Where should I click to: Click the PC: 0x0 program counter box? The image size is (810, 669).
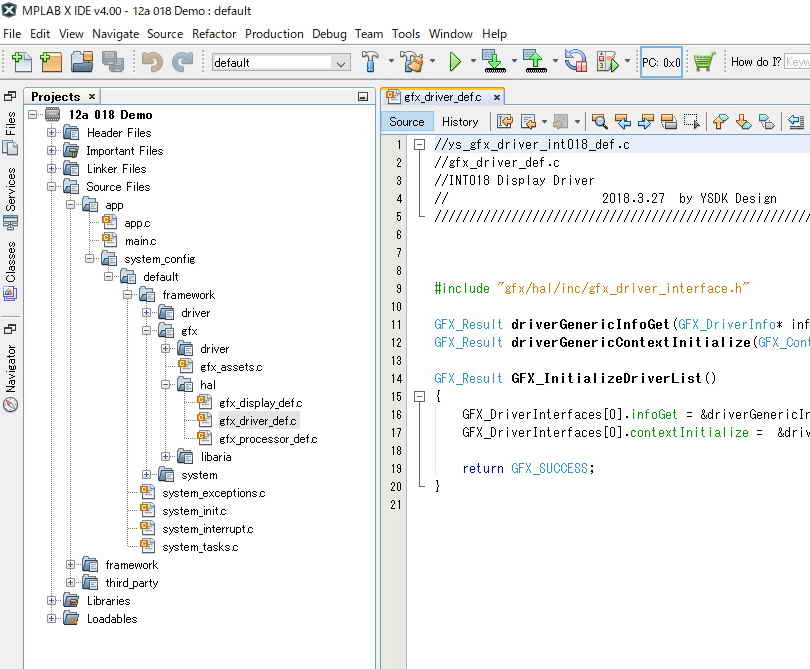(x=661, y=62)
